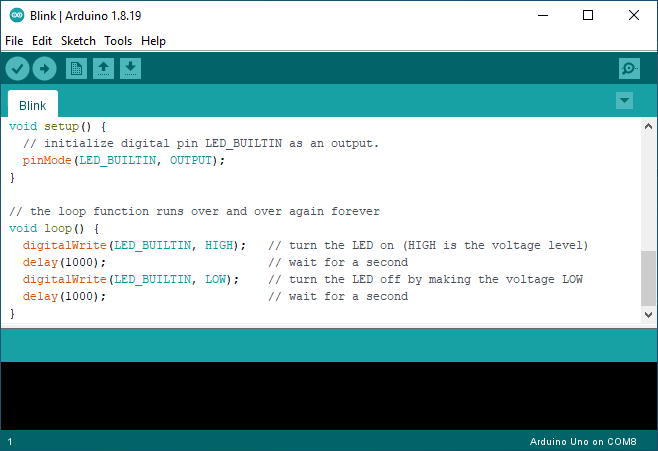The image size is (658, 451).
Task: Upload the sketch with arrow icon
Action: coord(44,68)
